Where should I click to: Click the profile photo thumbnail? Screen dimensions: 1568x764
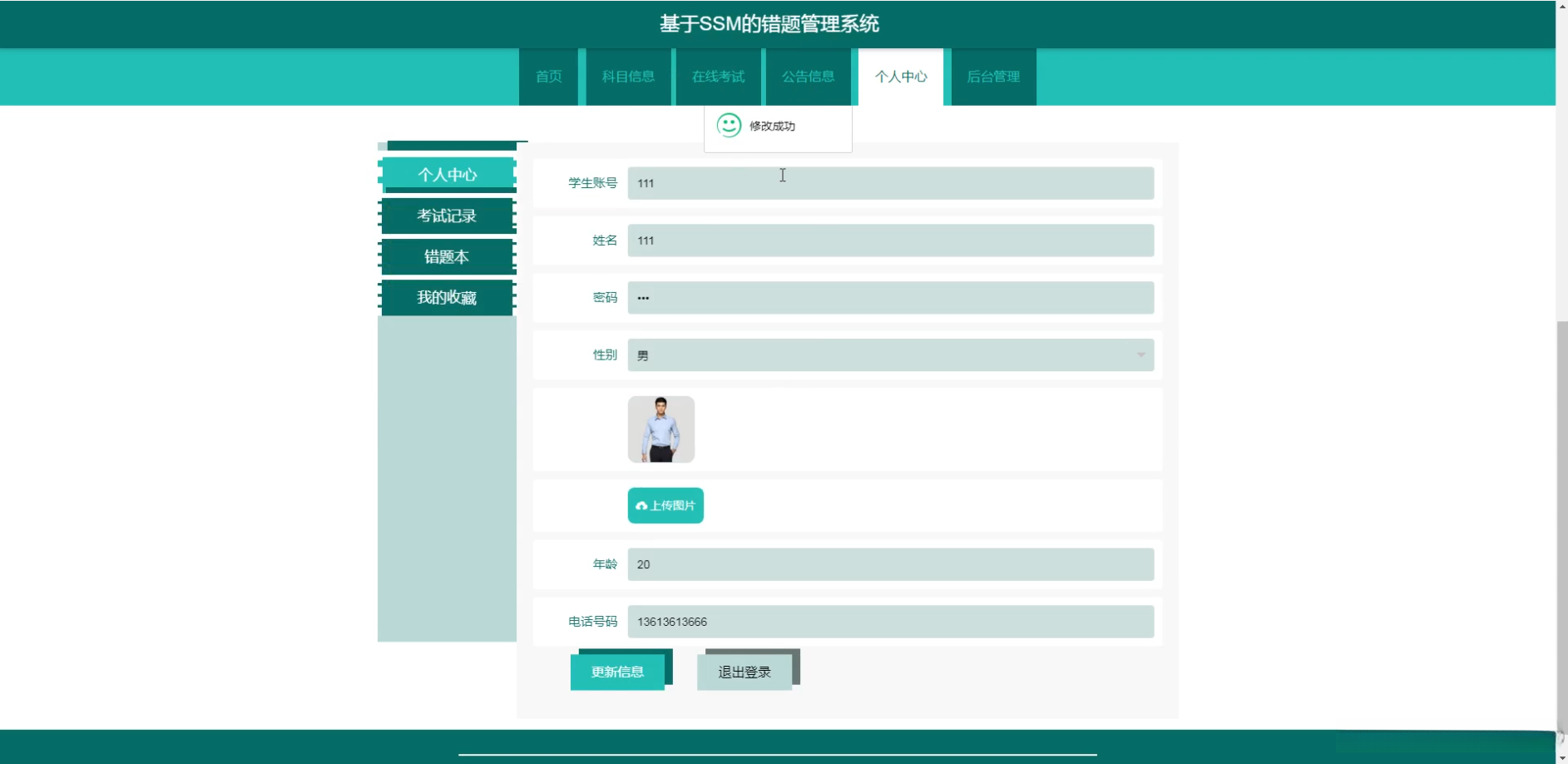[x=661, y=429]
